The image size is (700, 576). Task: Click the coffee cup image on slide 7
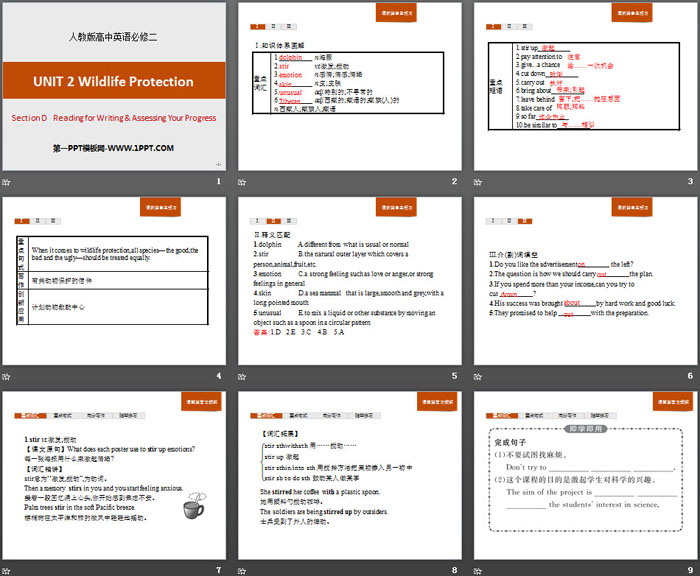189,511
